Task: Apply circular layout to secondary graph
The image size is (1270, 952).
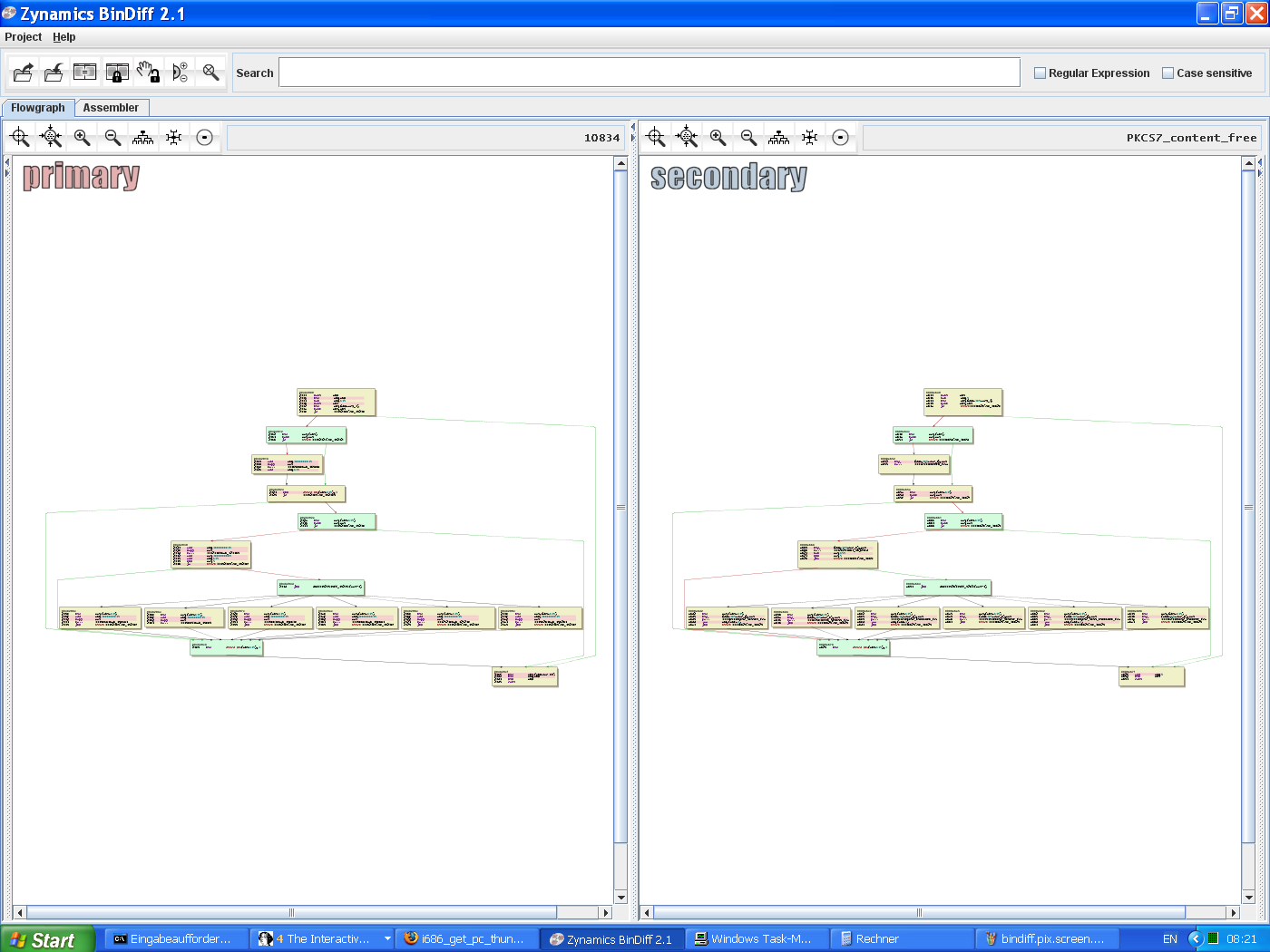Action: click(841, 138)
